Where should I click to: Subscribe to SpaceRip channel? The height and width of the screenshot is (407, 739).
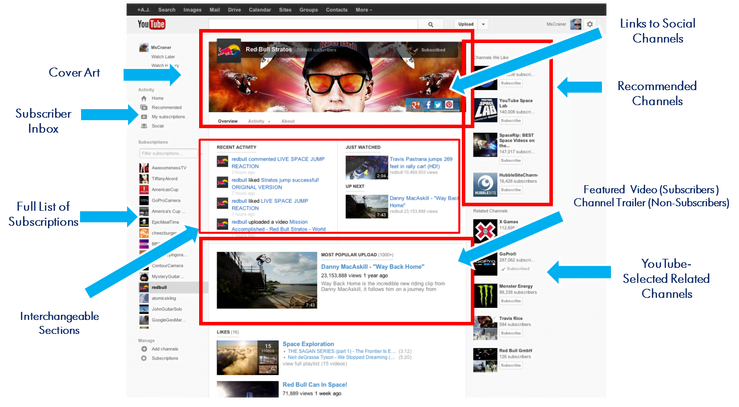tap(511, 160)
